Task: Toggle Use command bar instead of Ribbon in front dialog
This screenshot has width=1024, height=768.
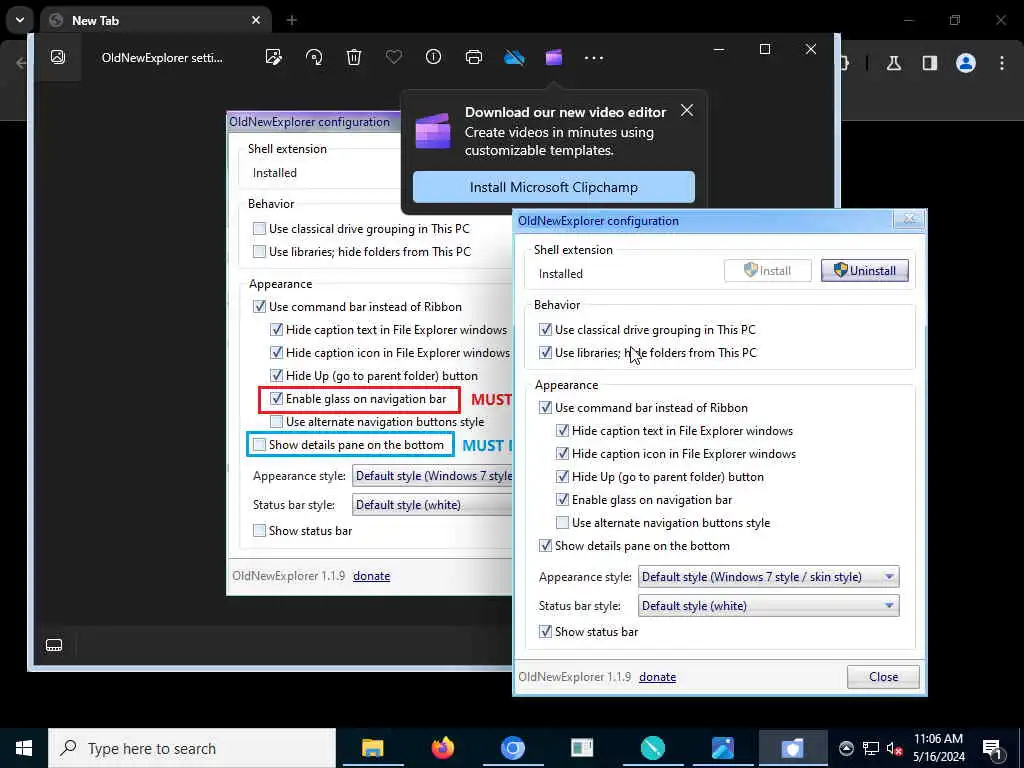Action: coord(545,408)
